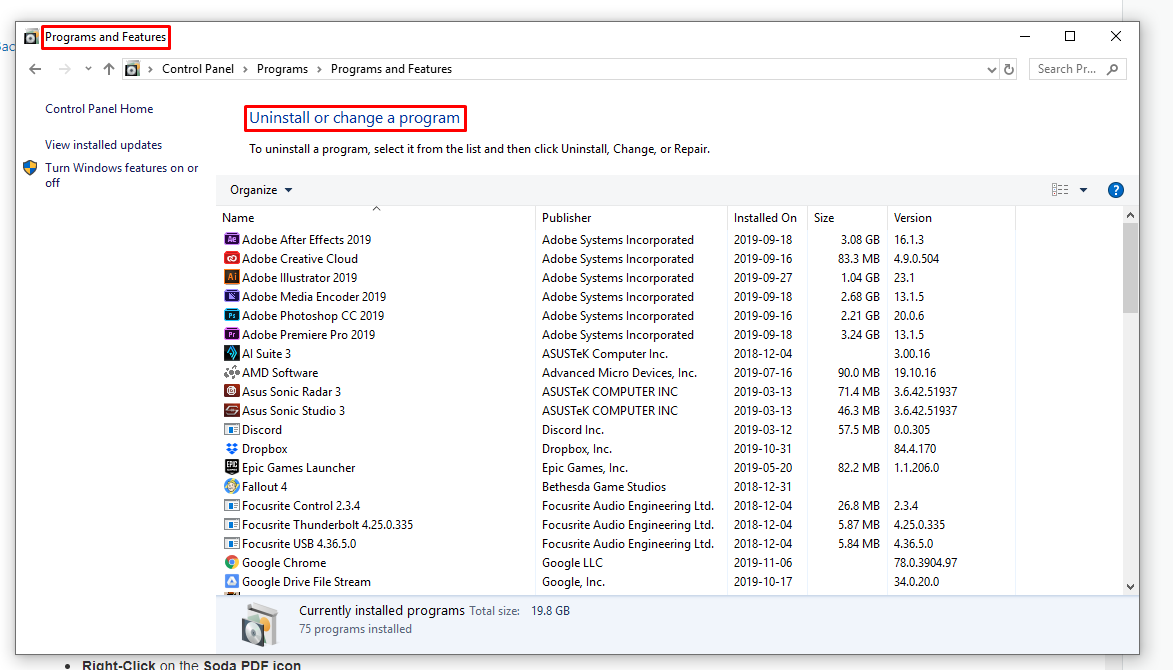Screen dimensions: 1173x670
Task: Click the scrollbar up arrow
Action: point(1130,215)
